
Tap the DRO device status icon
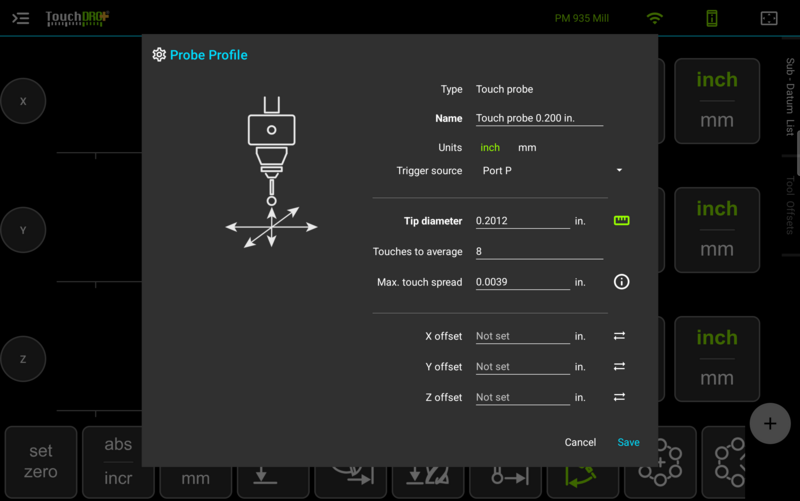(x=712, y=18)
